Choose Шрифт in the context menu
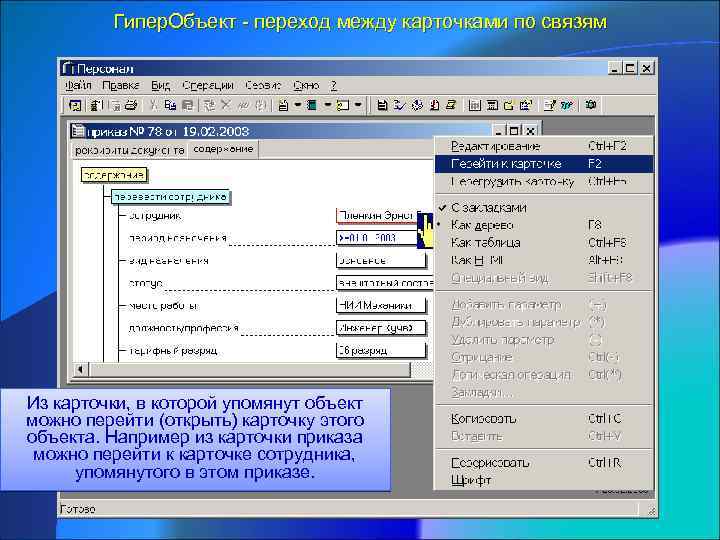 click(x=544, y=480)
